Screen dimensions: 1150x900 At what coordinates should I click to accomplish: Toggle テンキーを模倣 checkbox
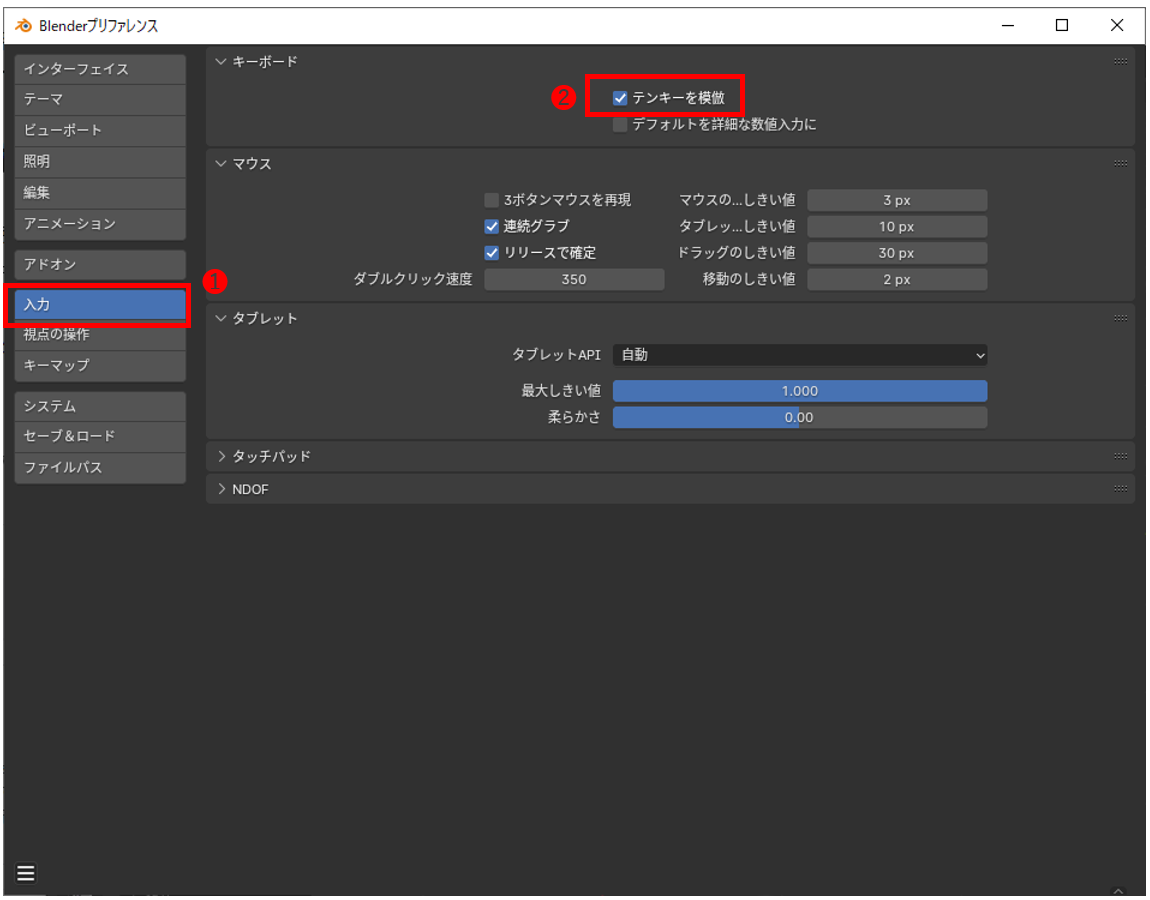click(x=620, y=98)
